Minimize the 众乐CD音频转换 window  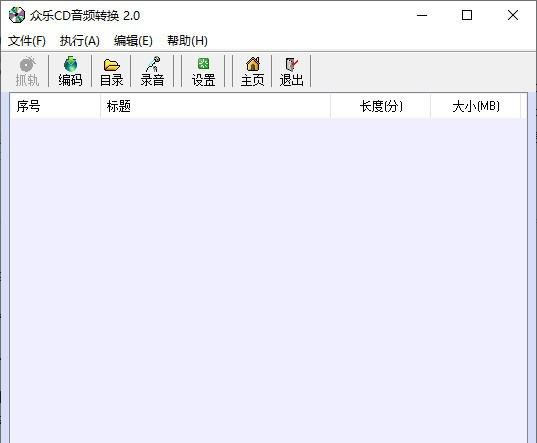tap(422, 15)
